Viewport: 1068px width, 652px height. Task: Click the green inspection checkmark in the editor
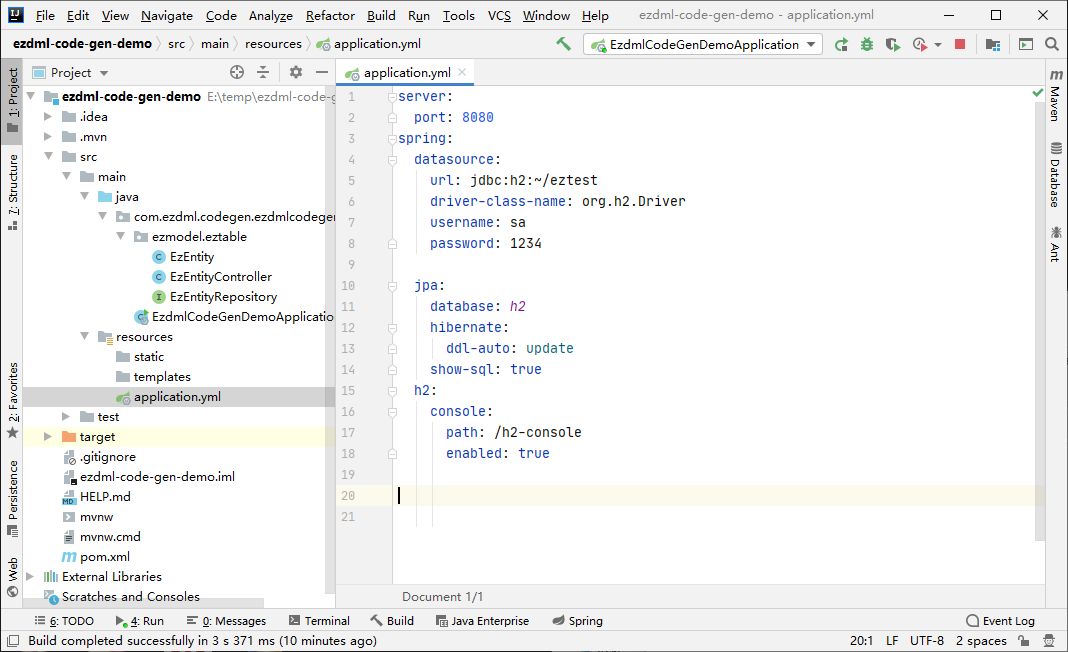coord(1037,92)
